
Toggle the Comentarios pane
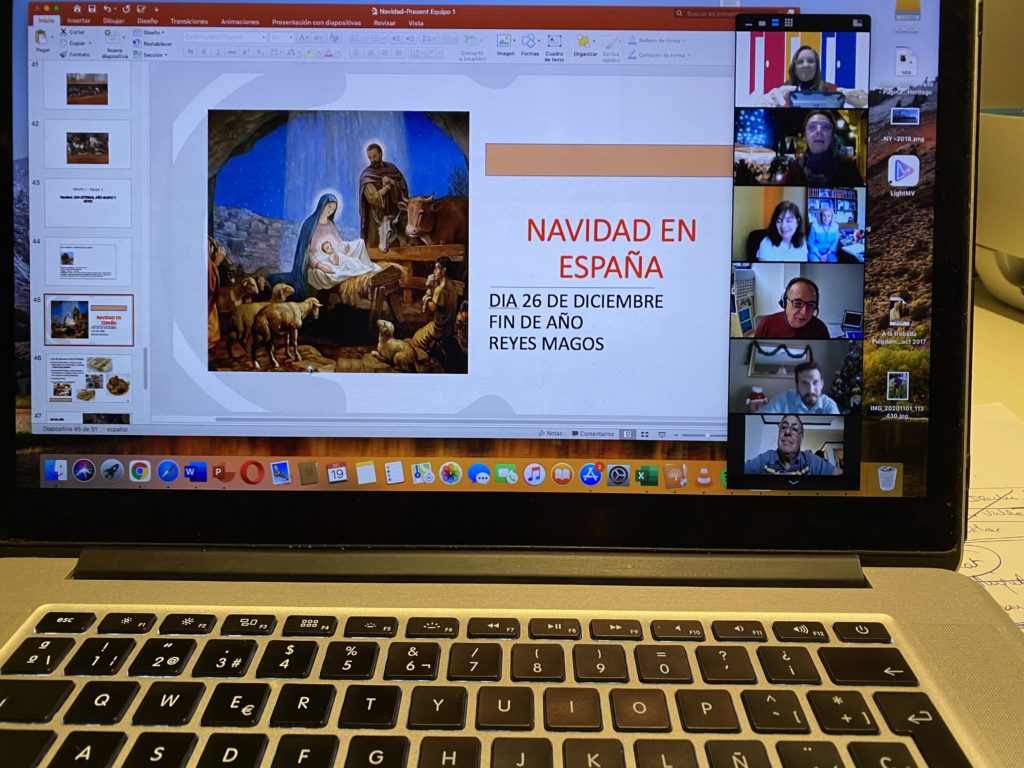pyautogui.click(x=592, y=434)
